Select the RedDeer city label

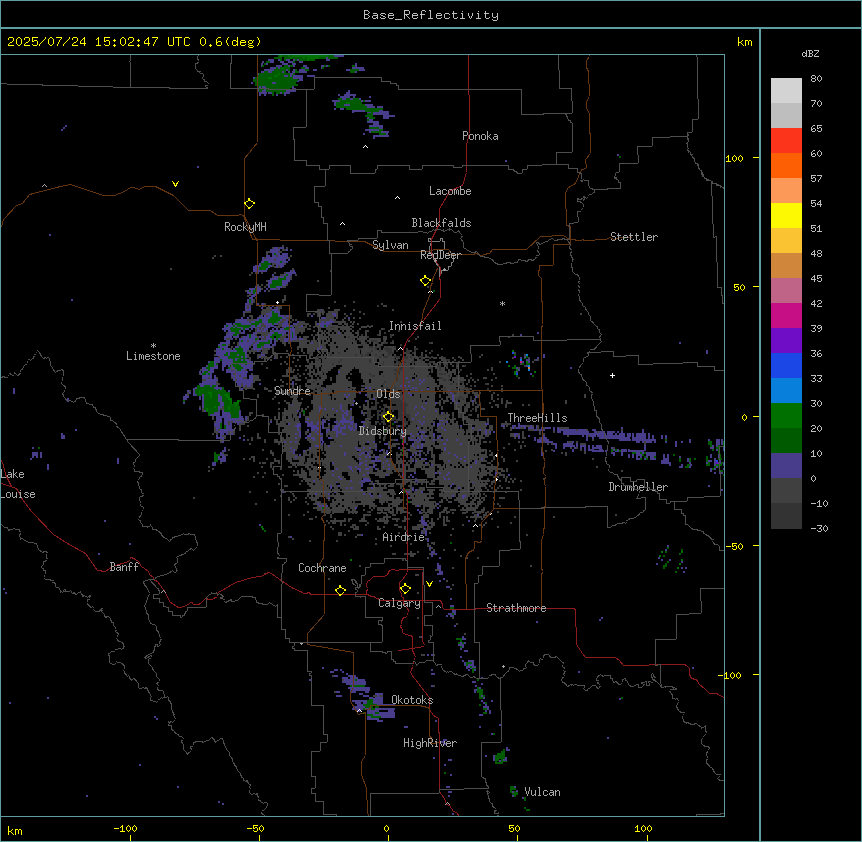pyautogui.click(x=440, y=255)
